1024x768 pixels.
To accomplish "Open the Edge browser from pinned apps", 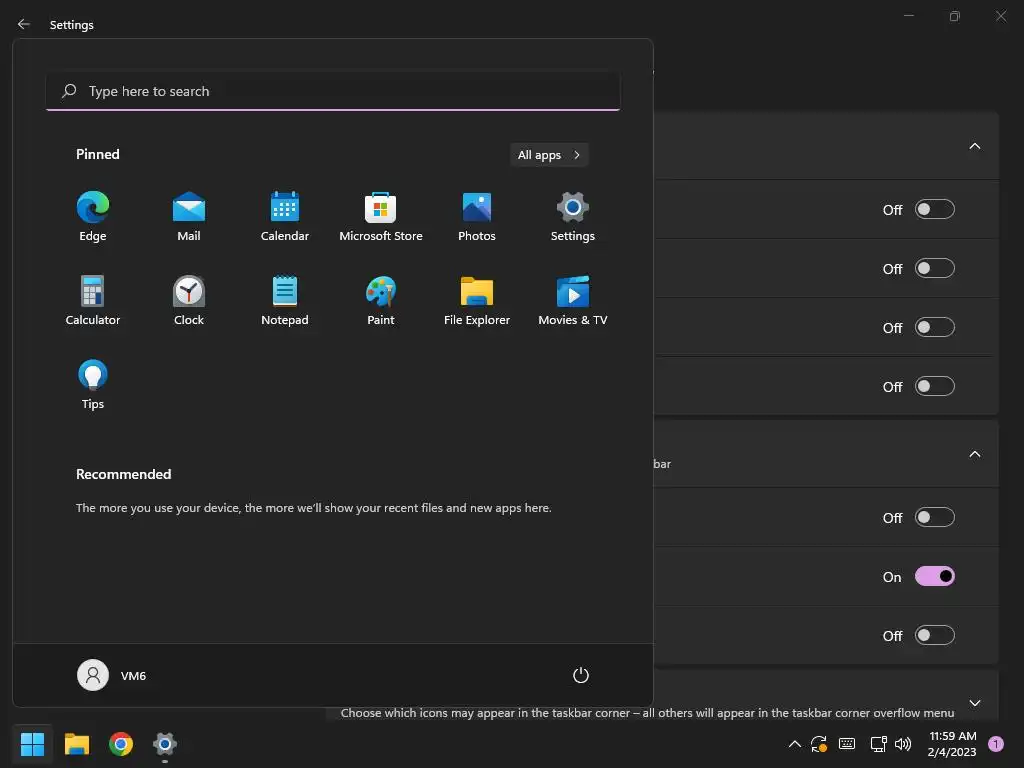I will point(93,217).
